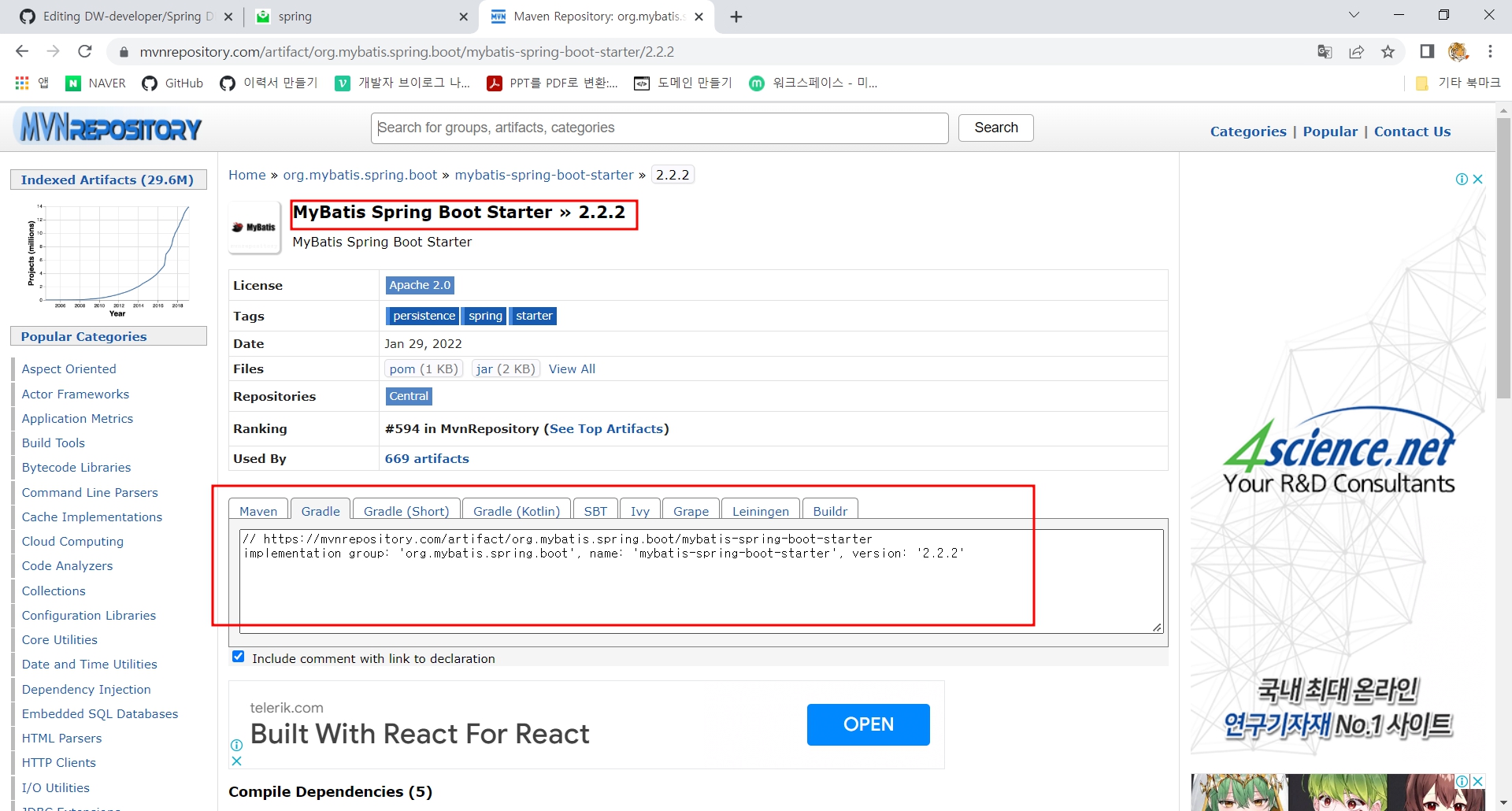Select the Gradle (Short) tab
1512x811 pixels.
tap(406, 510)
